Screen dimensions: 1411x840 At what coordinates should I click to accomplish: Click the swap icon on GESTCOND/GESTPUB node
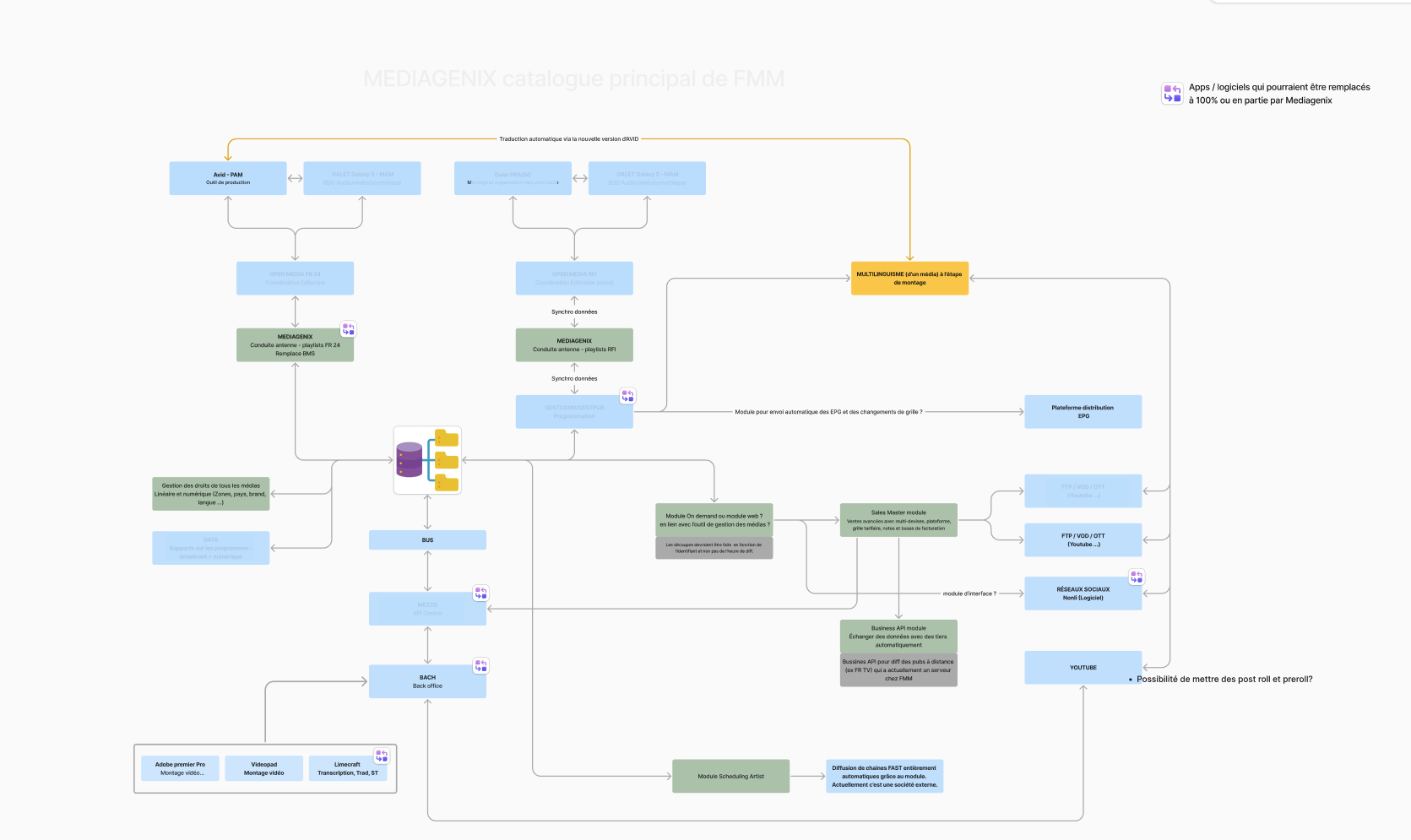click(627, 396)
